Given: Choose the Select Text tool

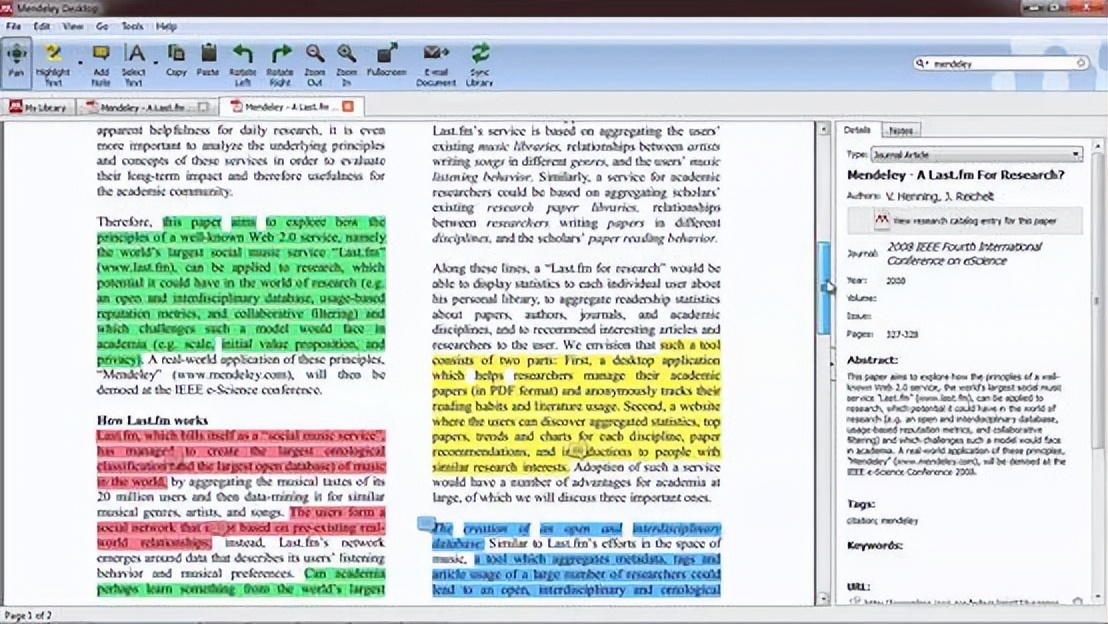Looking at the screenshot, I should click(134, 62).
